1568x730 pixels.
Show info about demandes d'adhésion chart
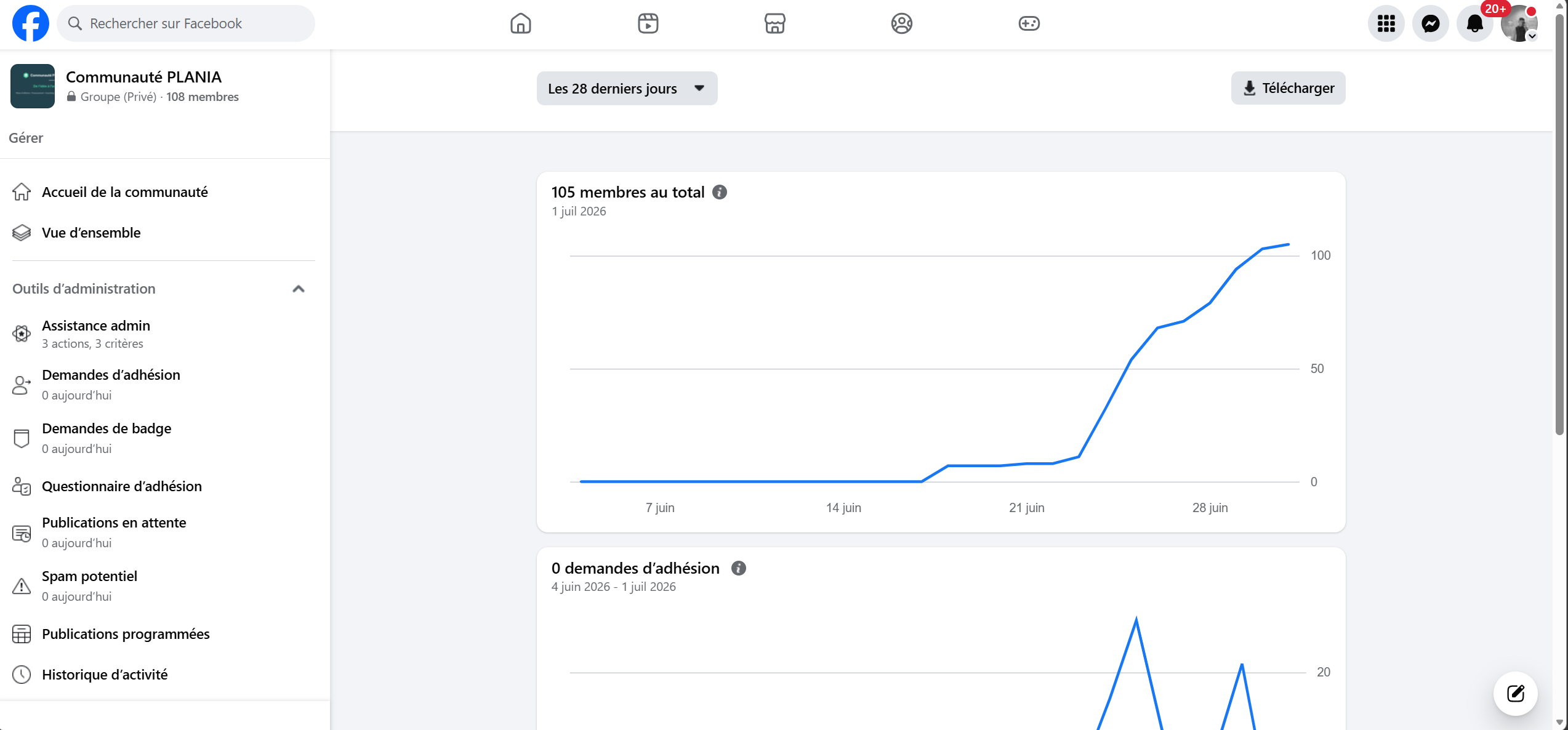(x=739, y=568)
